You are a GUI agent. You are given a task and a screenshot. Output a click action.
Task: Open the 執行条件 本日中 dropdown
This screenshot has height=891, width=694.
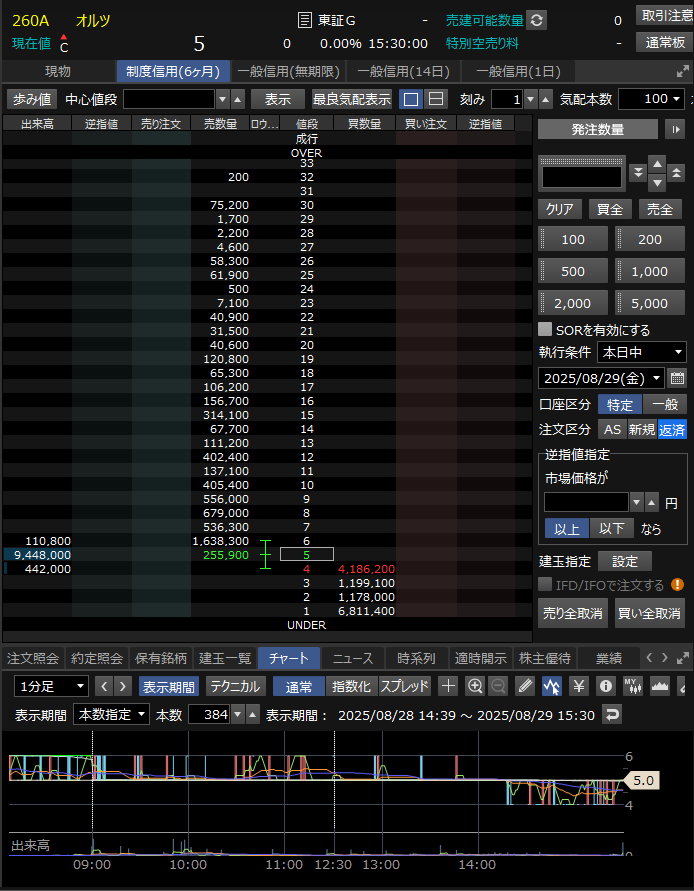642,352
